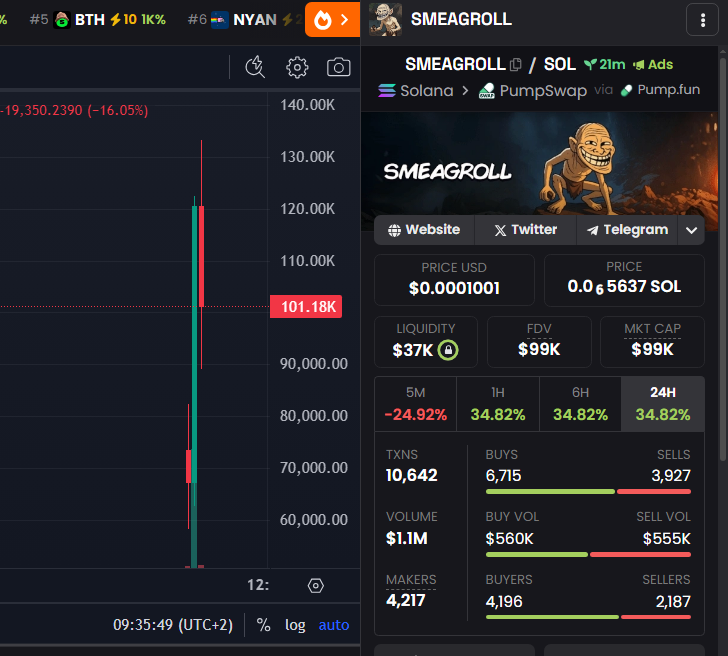Select the 24H timeframe tab
The width and height of the screenshot is (728, 656).
663,404
